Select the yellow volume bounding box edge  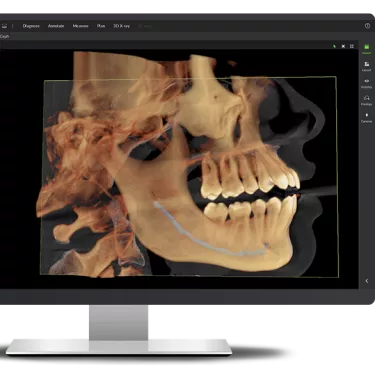(x=190, y=79)
